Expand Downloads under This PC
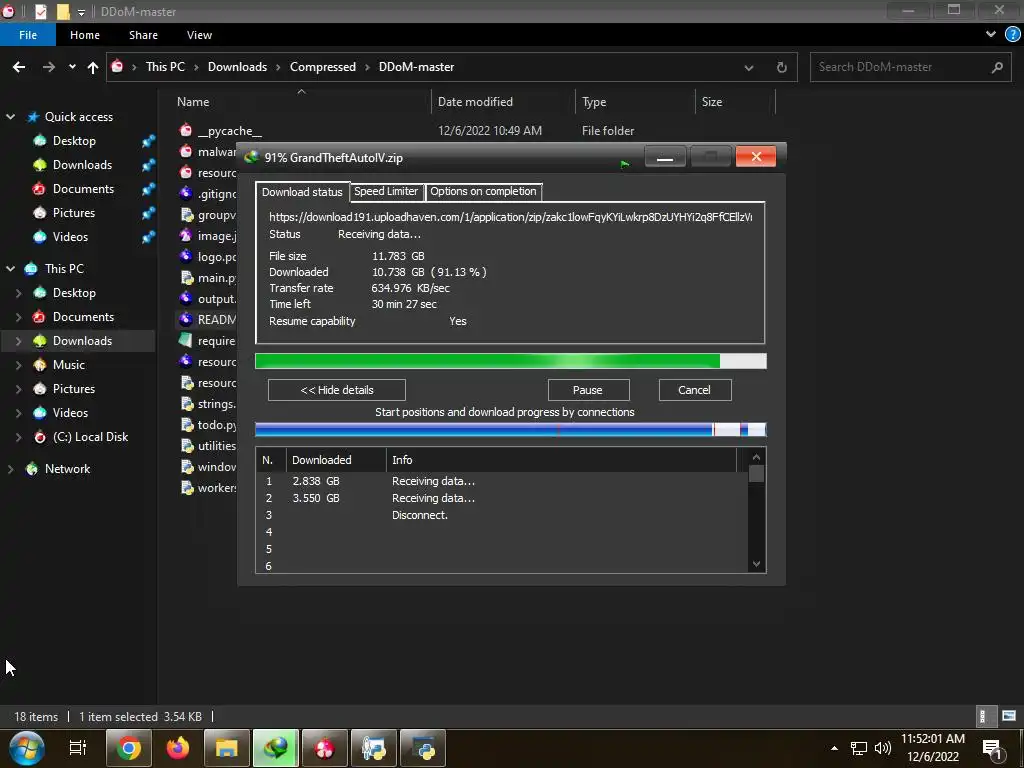1024x768 pixels. [18, 341]
